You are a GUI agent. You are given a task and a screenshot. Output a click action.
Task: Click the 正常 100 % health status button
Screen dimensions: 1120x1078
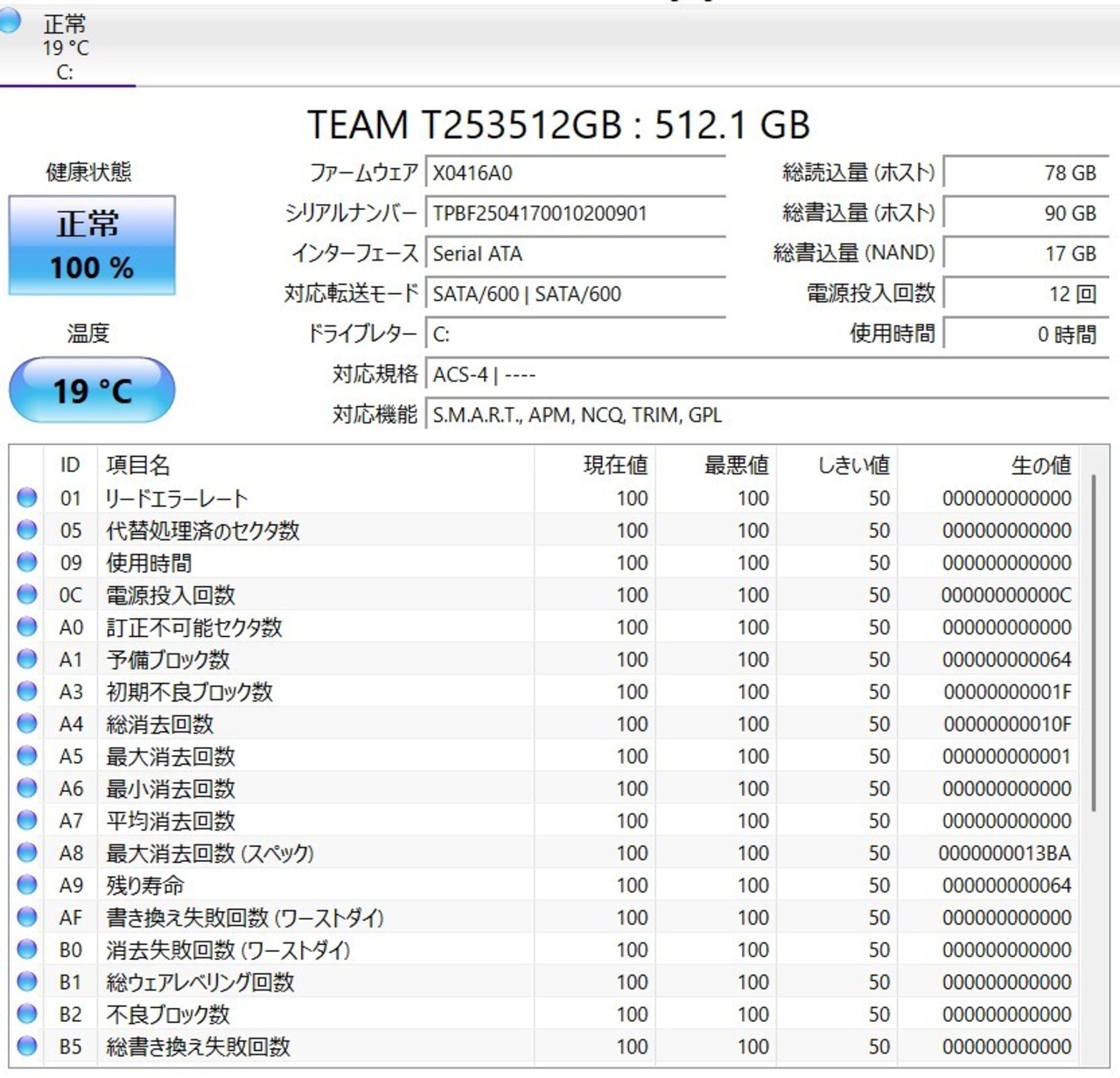(92, 245)
